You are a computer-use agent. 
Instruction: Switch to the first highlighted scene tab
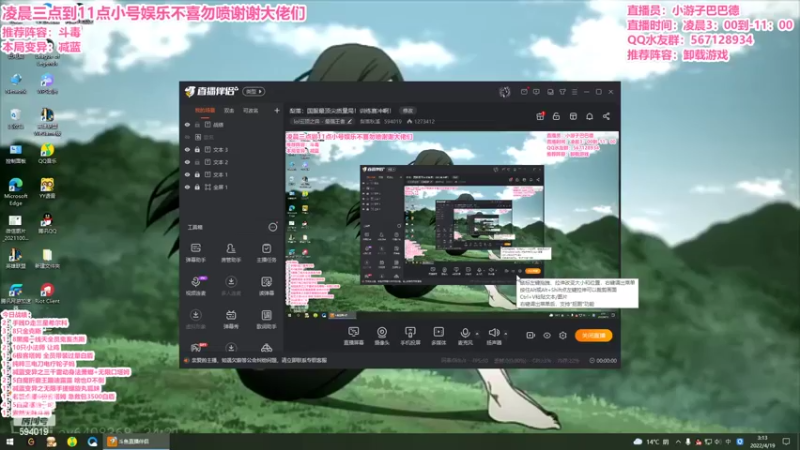point(205,110)
